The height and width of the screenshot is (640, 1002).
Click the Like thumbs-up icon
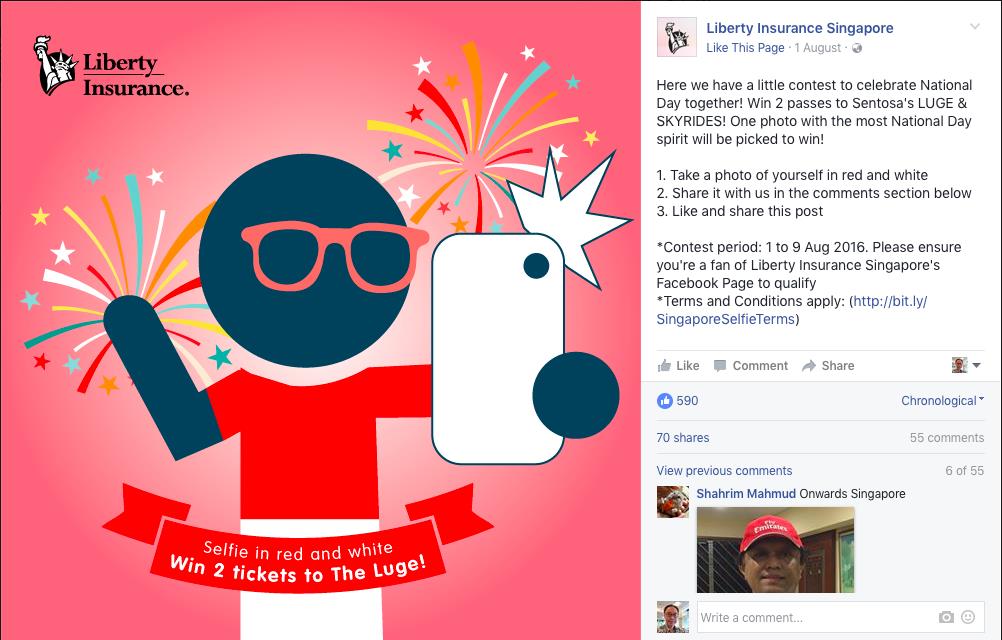point(665,365)
